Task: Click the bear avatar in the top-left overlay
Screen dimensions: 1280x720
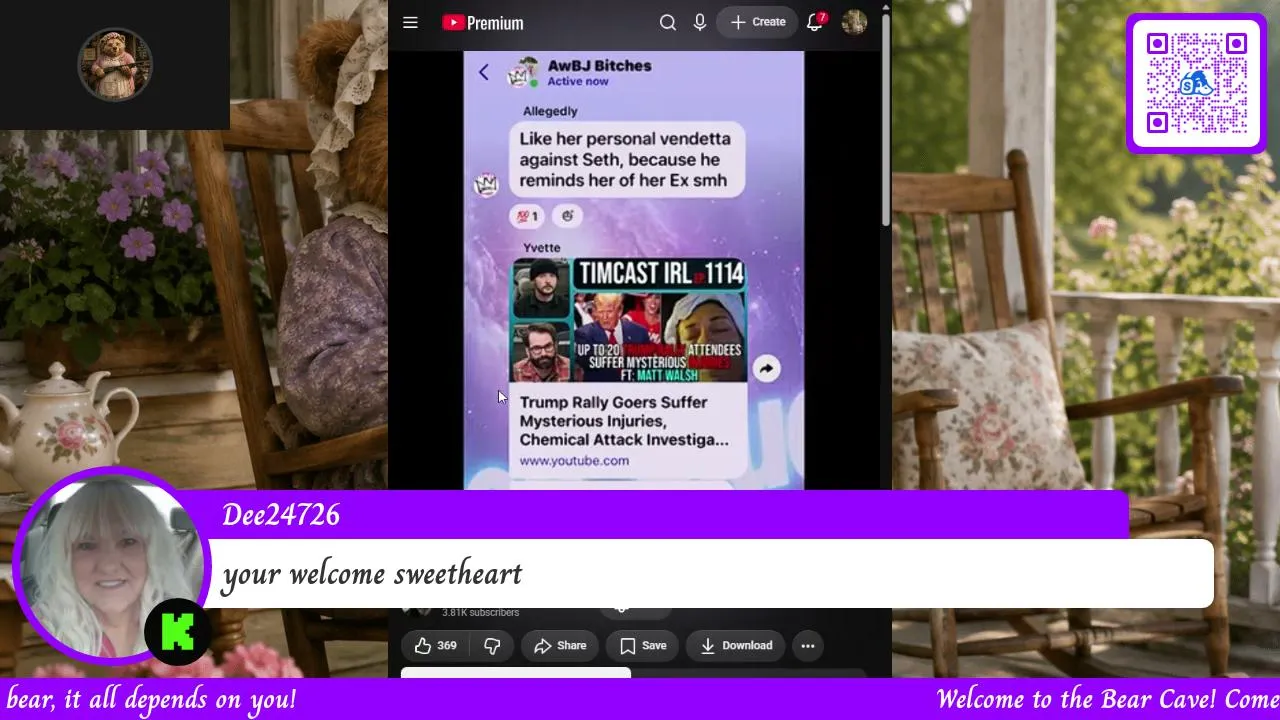Action: (115, 65)
